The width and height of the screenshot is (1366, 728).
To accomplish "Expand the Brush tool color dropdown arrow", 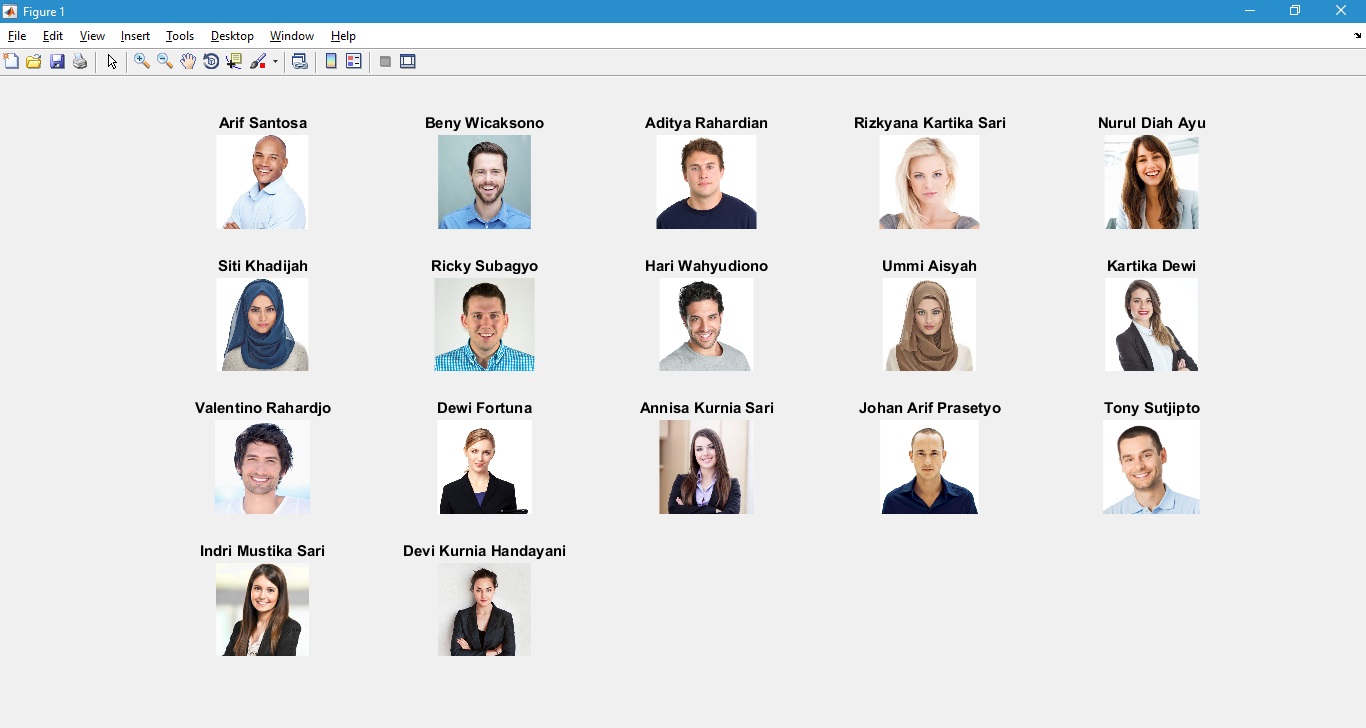I will (275, 62).
